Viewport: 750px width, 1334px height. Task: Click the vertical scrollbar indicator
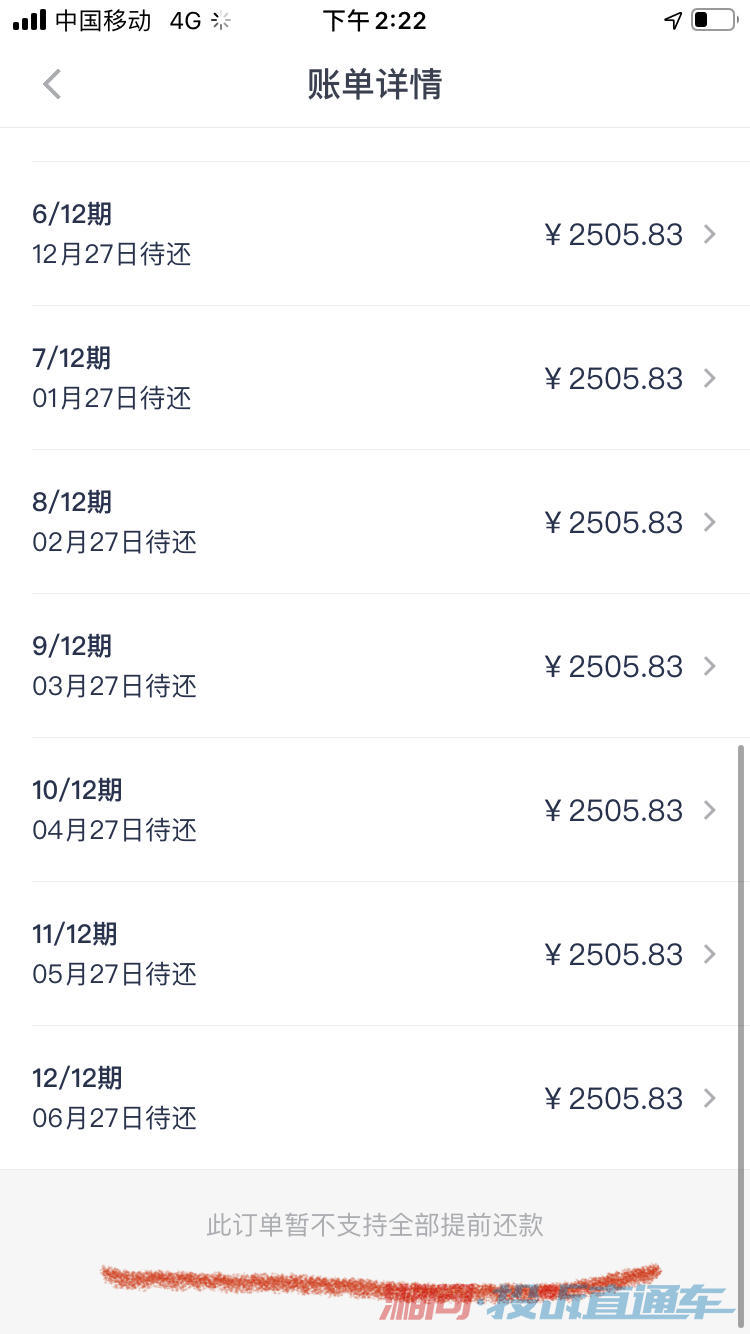point(741,955)
